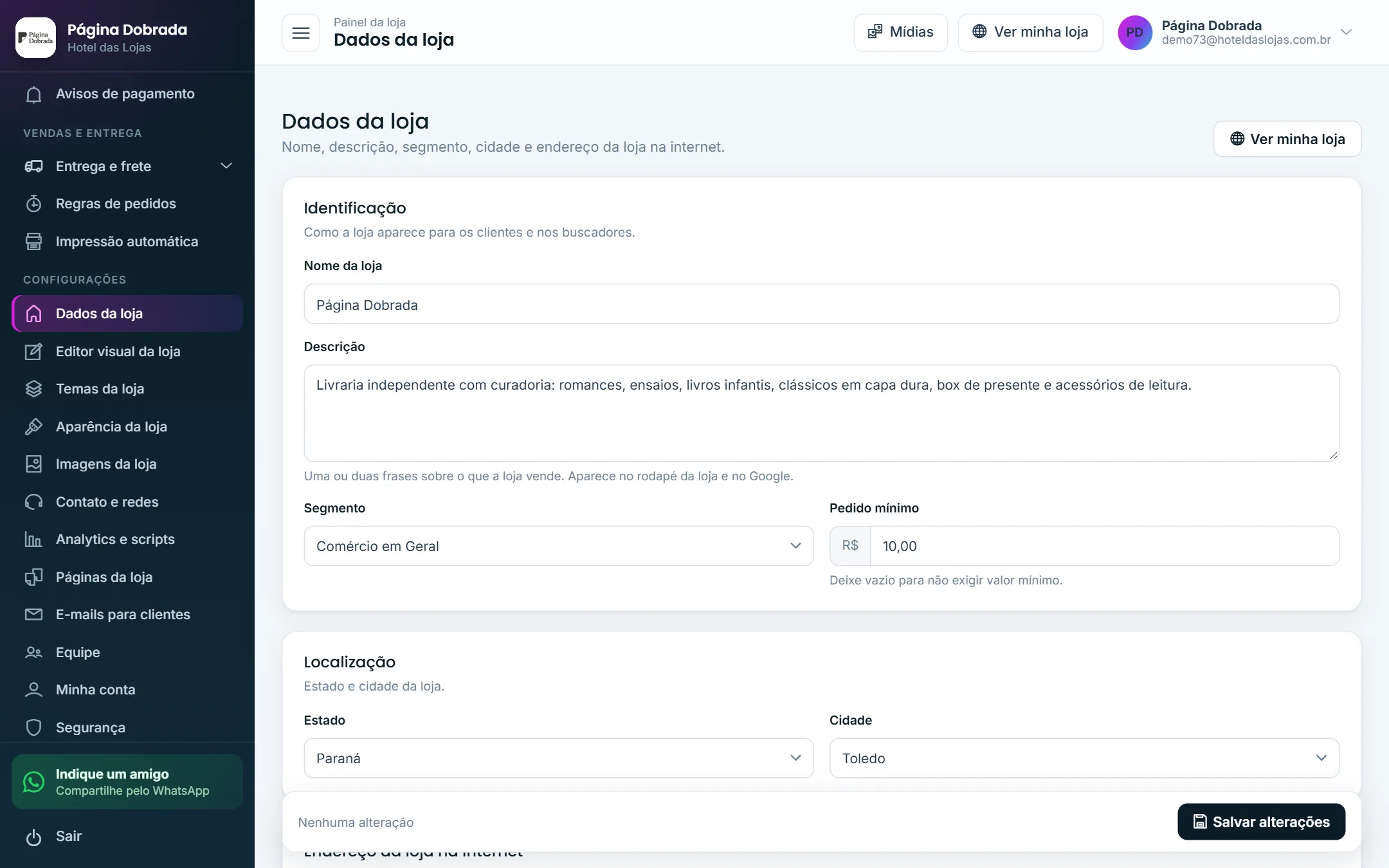Click the 'Nenhuma alteração' status text

(356, 822)
